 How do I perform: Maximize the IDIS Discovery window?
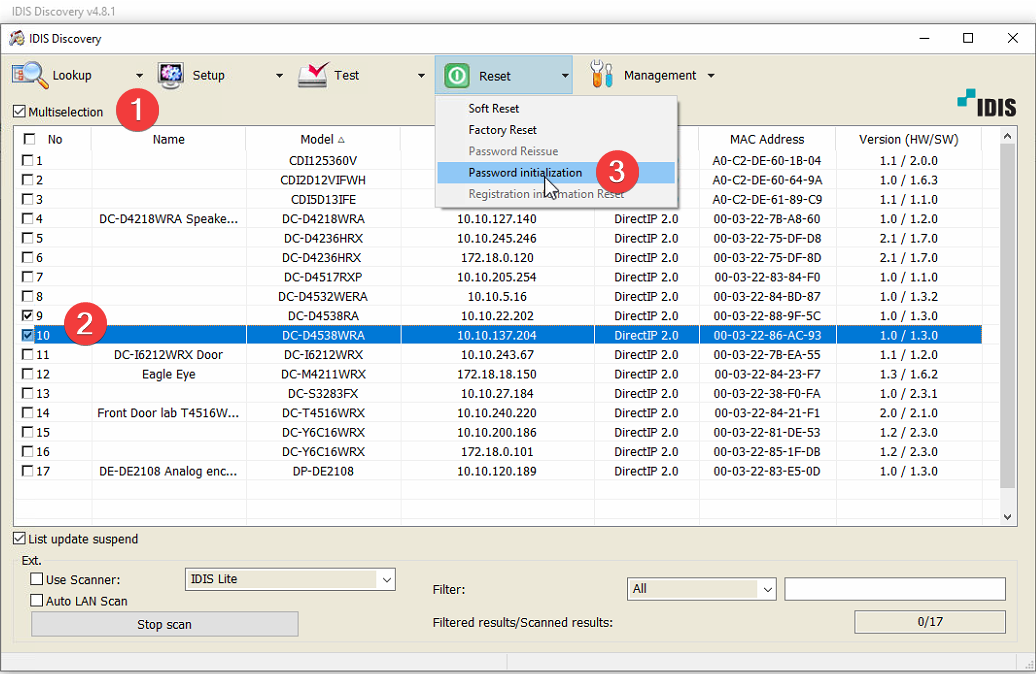click(968, 38)
